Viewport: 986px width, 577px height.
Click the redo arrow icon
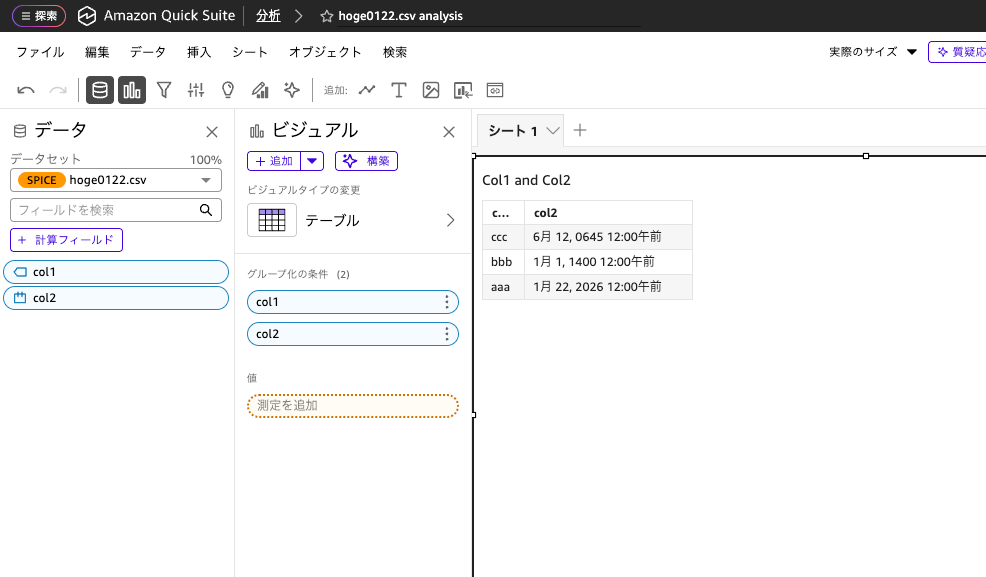pyautogui.click(x=57, y=89)
